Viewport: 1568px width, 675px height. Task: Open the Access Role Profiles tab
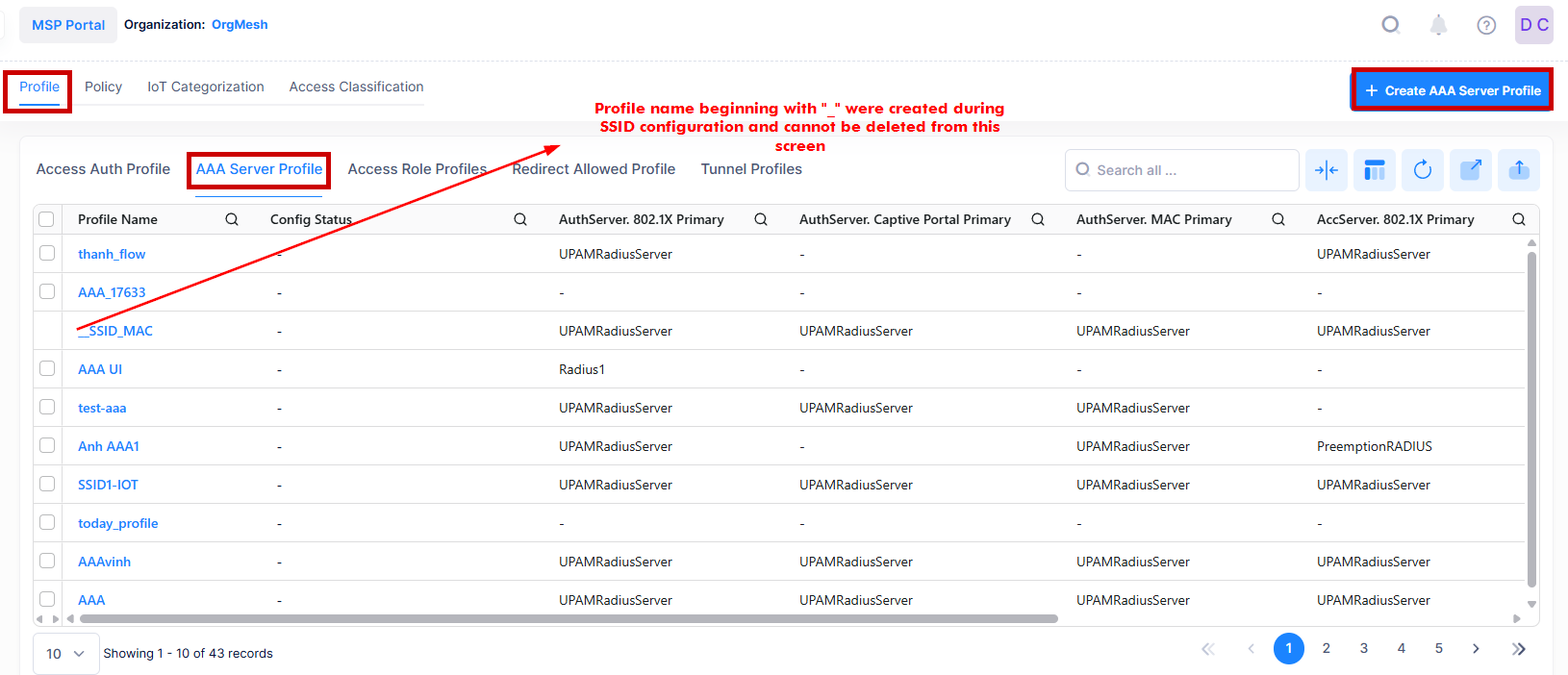tap(417, 169)
